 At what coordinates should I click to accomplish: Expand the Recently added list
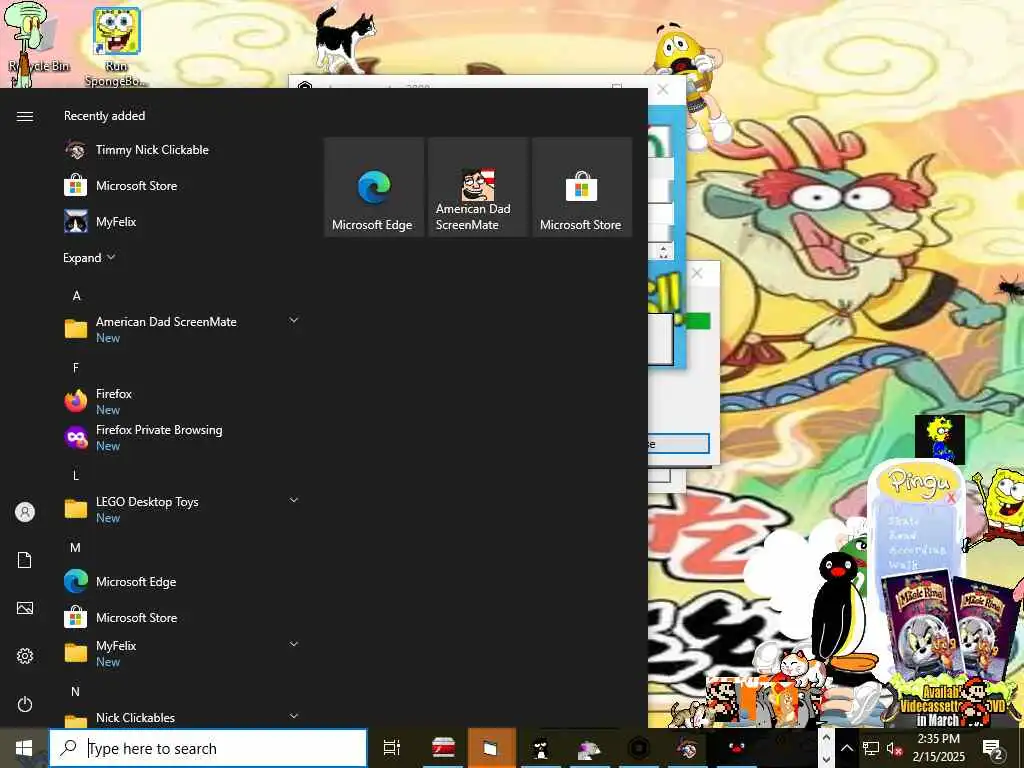tap(89, 258)
